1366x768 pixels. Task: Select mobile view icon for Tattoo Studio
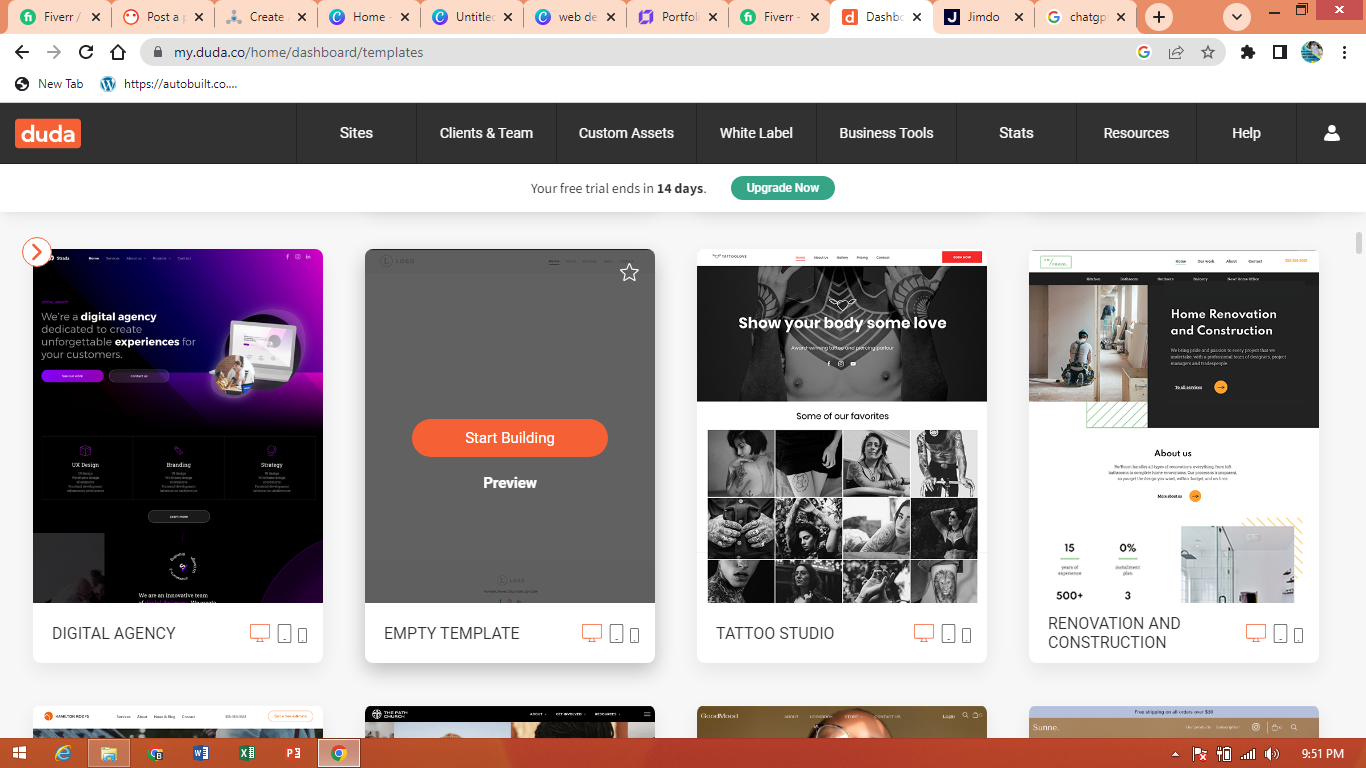pyautogui.click(x=966, y=635)
